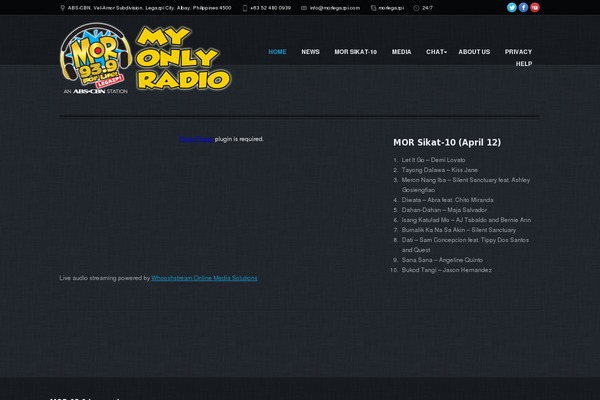Screen dimensions: 600x400
Task: Click the phone icon beside number
Action: coord(245,8)
